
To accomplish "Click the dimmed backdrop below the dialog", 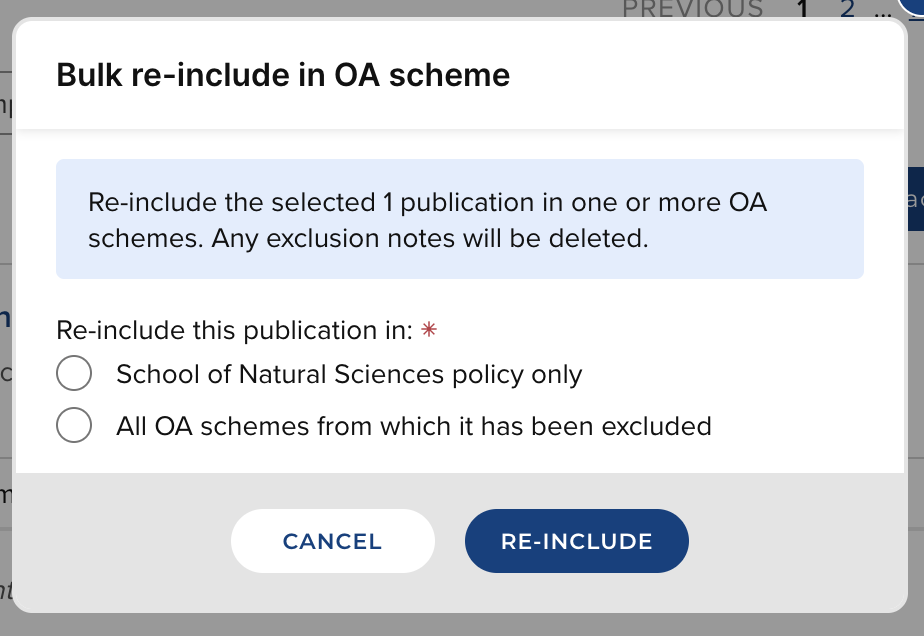I will (460, 625).
